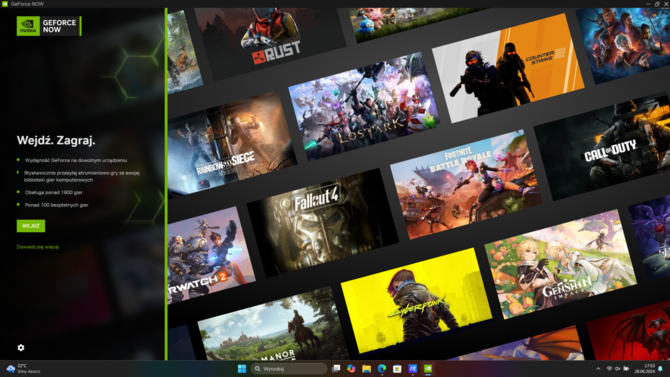The image size is (670, 377).
Task: Click the muted volume tray icon
Action: [x=617, y=368]
